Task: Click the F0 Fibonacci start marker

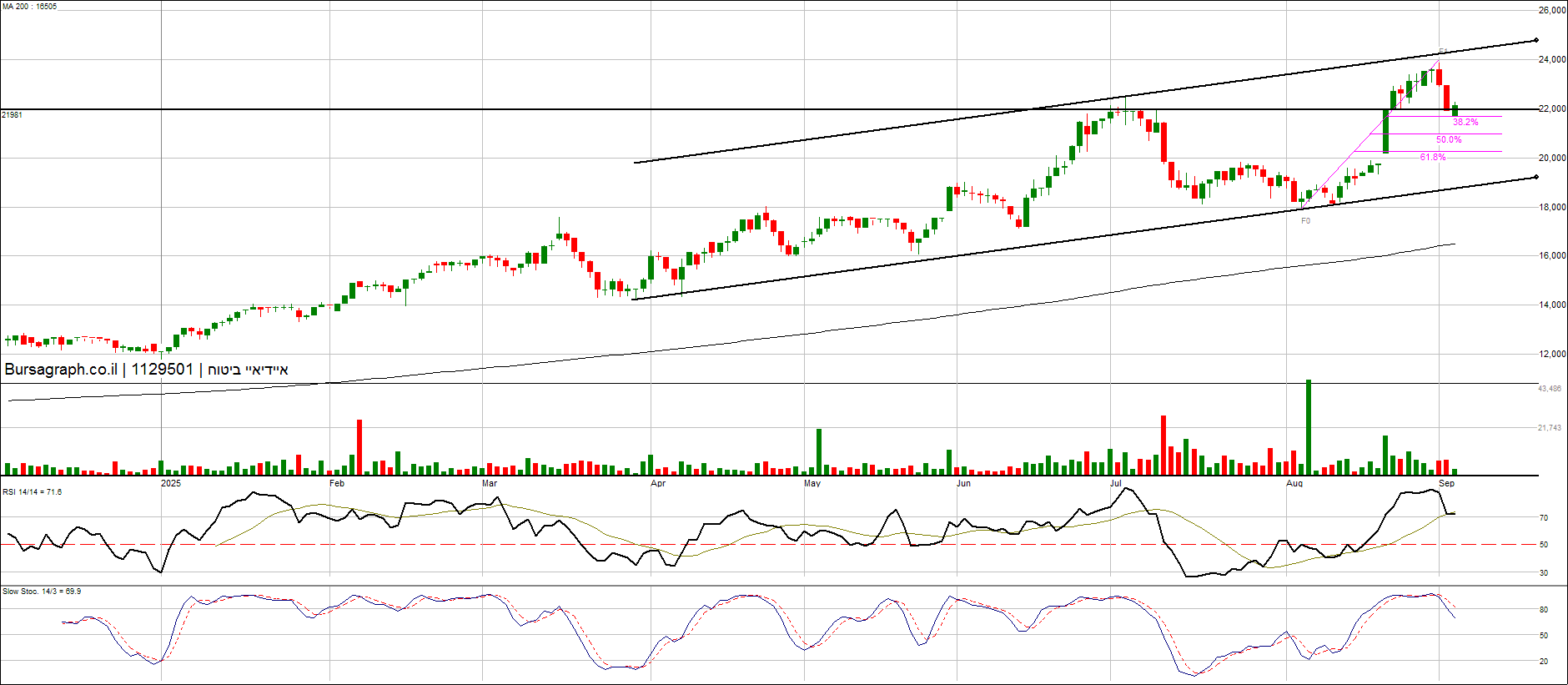Action: pyautogui.click(x=1305, y=221)
